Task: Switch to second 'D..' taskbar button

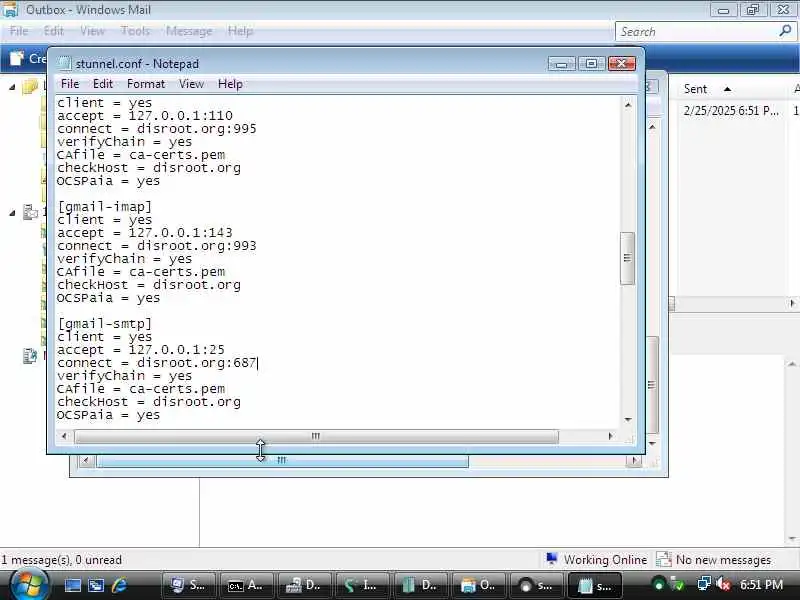Action: tap(421, 585)
